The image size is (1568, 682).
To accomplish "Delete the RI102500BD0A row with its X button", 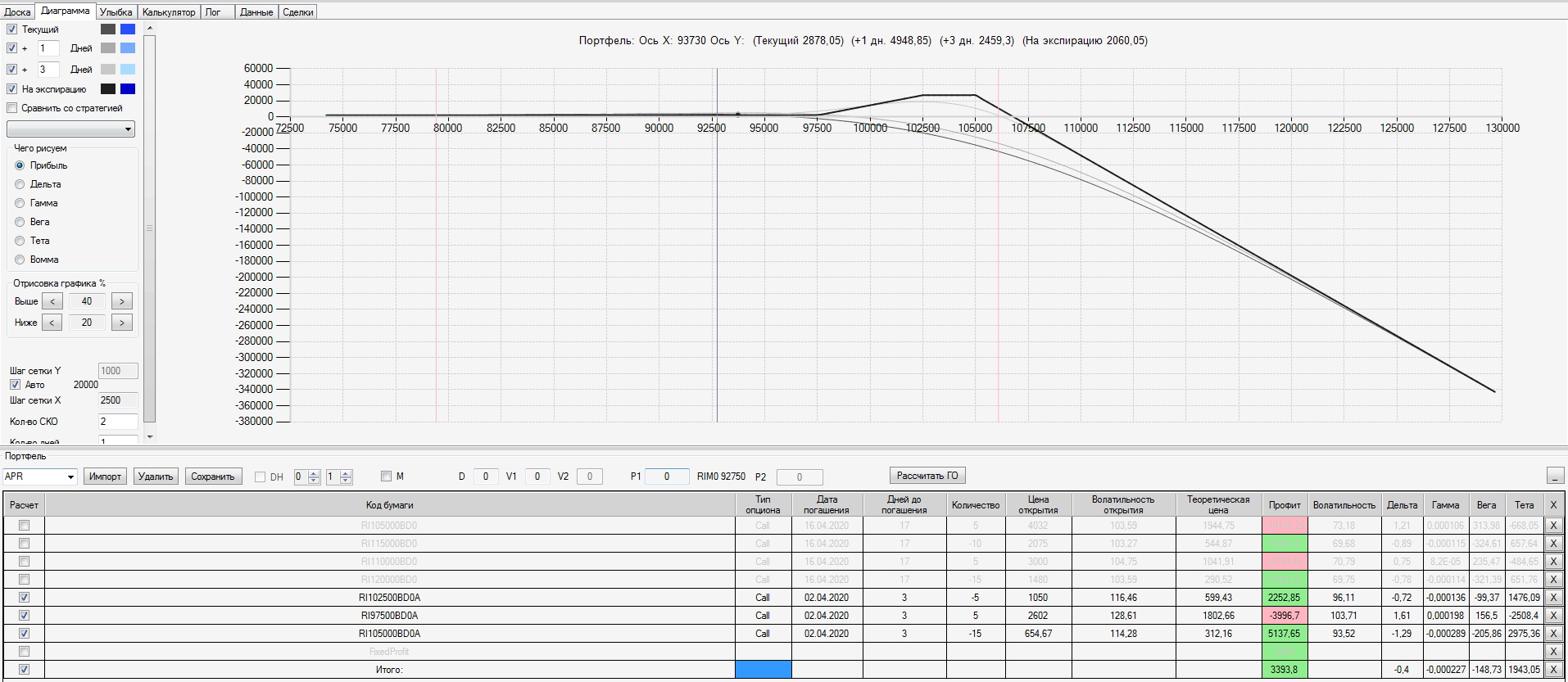I will [x=1552, y=598].
